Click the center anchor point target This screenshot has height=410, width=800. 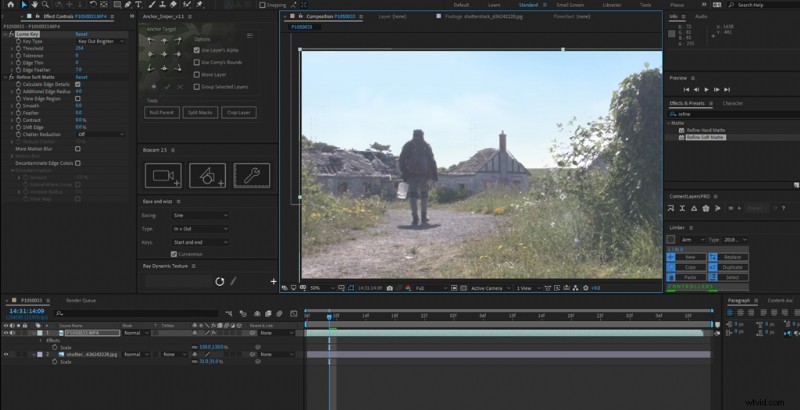pos(164,54)
